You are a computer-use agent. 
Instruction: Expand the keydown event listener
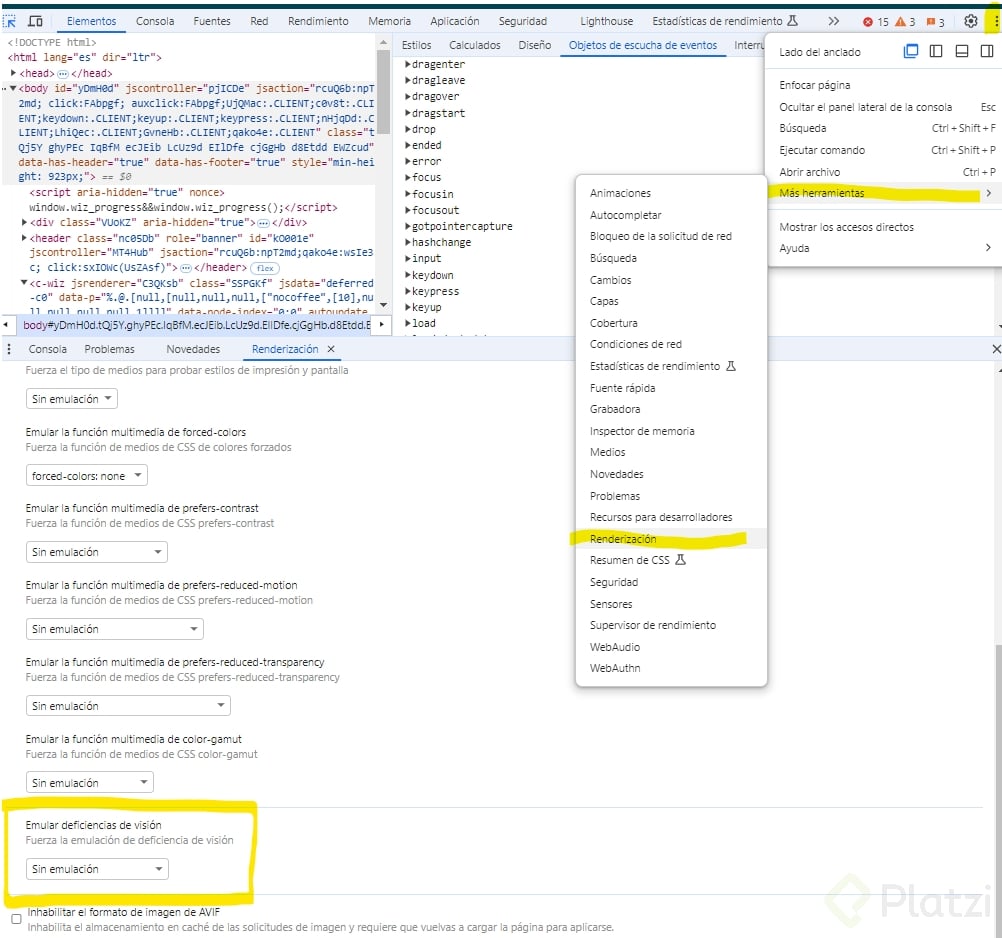point(408,275)
